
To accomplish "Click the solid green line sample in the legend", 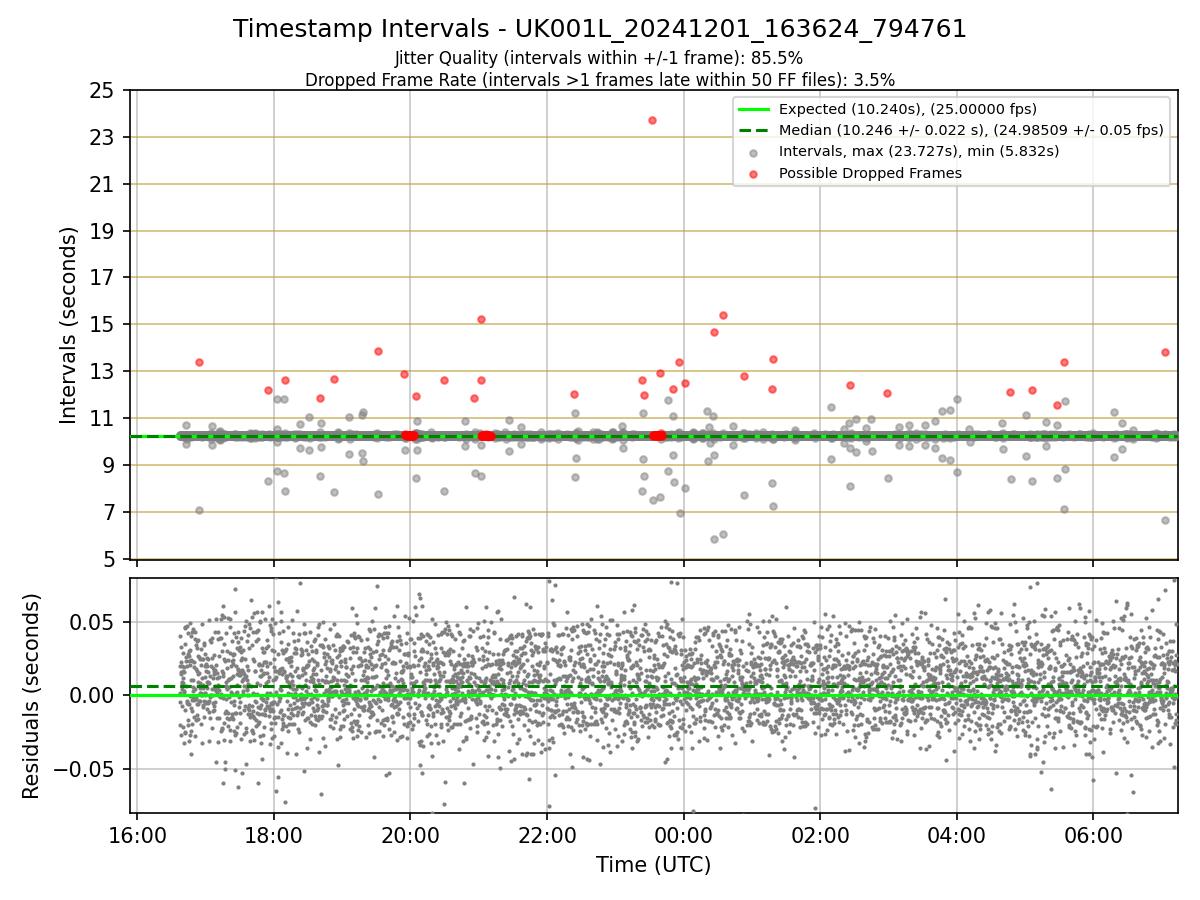I will pyautogui.click(x=754, y=109).
